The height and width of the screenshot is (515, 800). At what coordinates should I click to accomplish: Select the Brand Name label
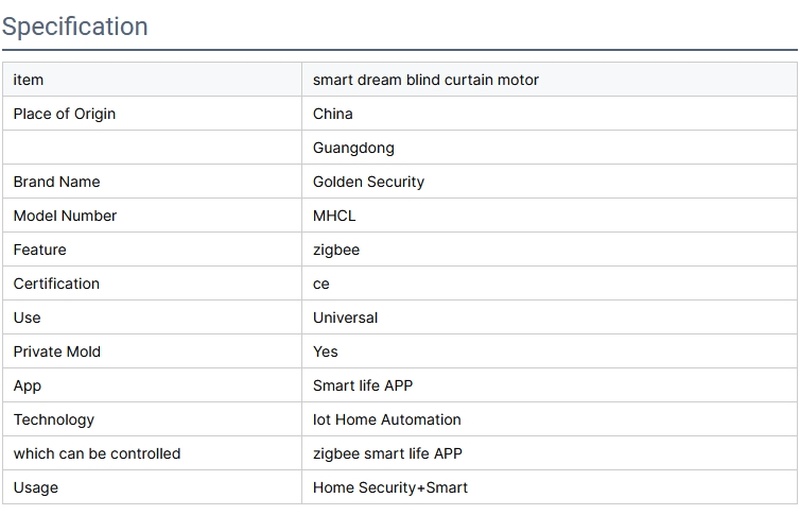click(56, 182)
